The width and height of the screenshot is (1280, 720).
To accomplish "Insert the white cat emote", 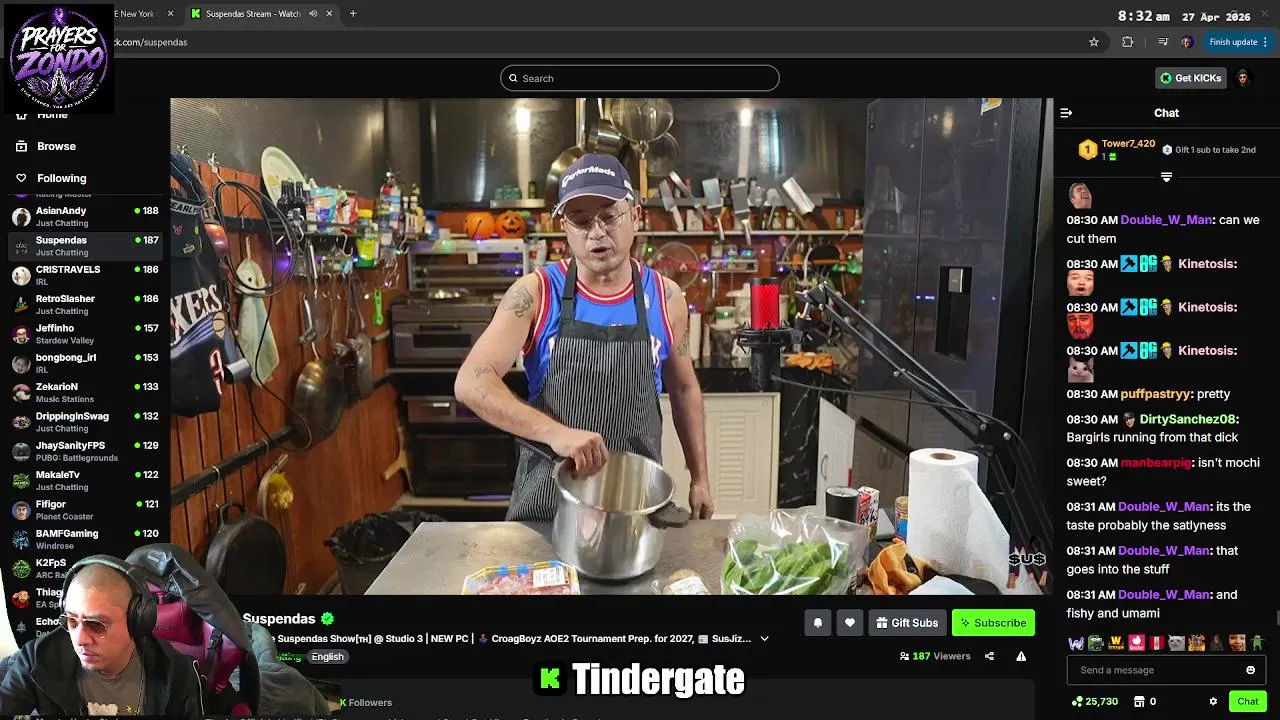I will pos(1177,643).
